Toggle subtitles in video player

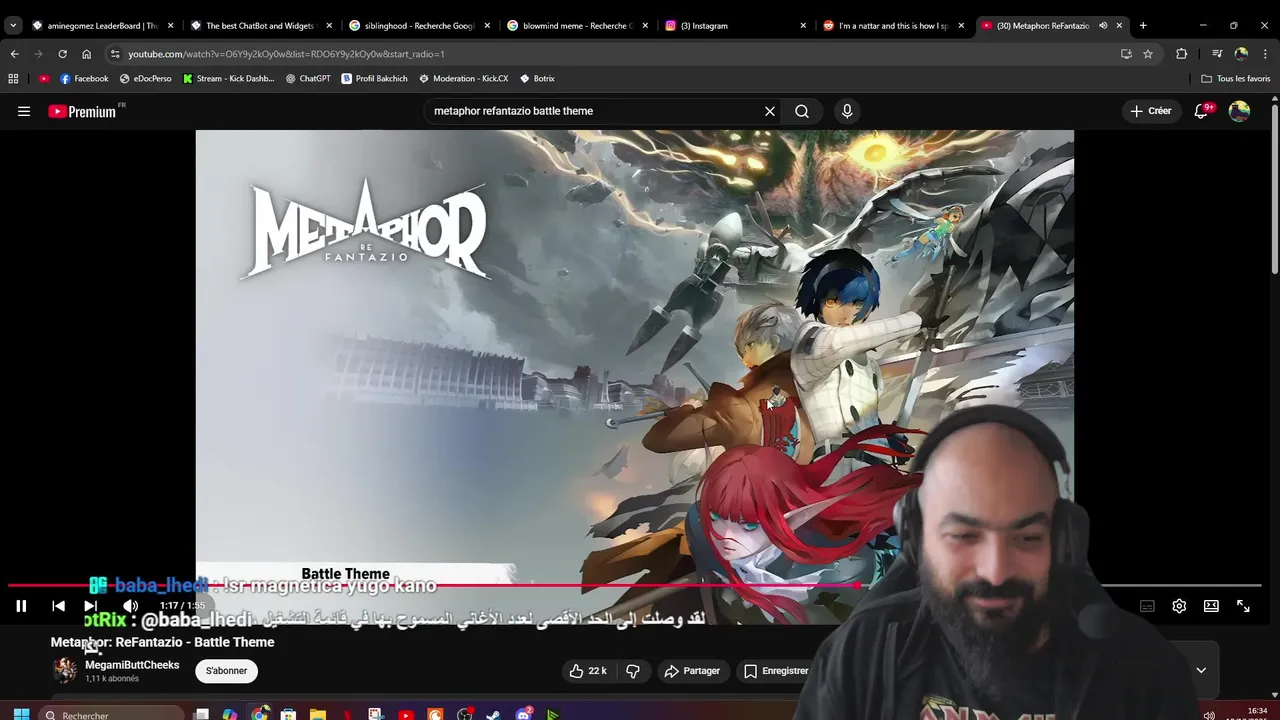[1147, 606]
